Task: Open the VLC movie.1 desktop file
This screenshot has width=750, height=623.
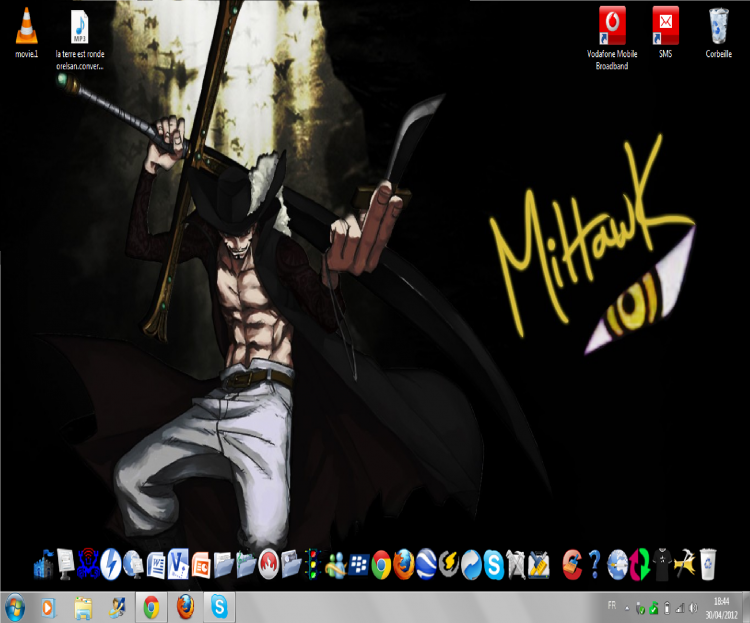Action: point(26,33)
